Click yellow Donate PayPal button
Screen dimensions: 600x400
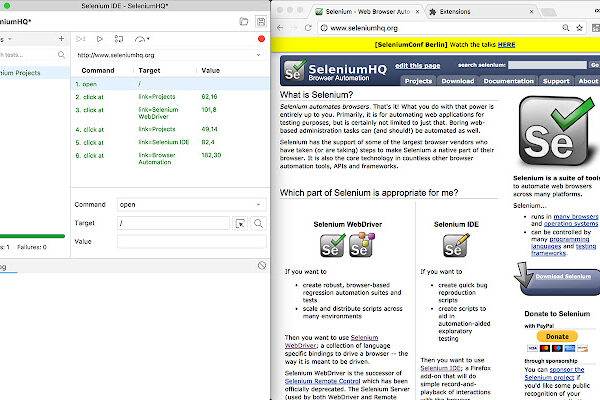557,336
